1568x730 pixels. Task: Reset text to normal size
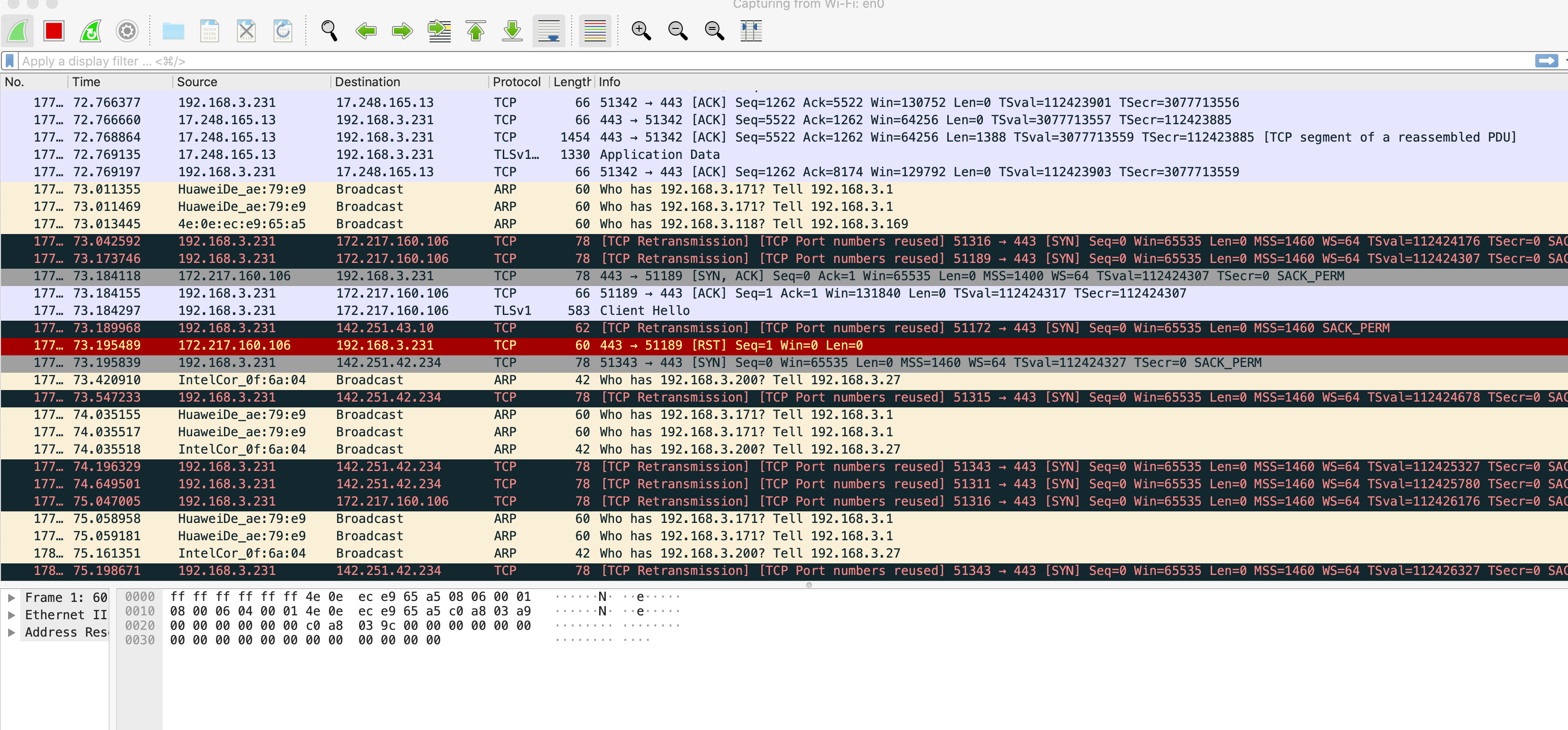coord(715,30)
